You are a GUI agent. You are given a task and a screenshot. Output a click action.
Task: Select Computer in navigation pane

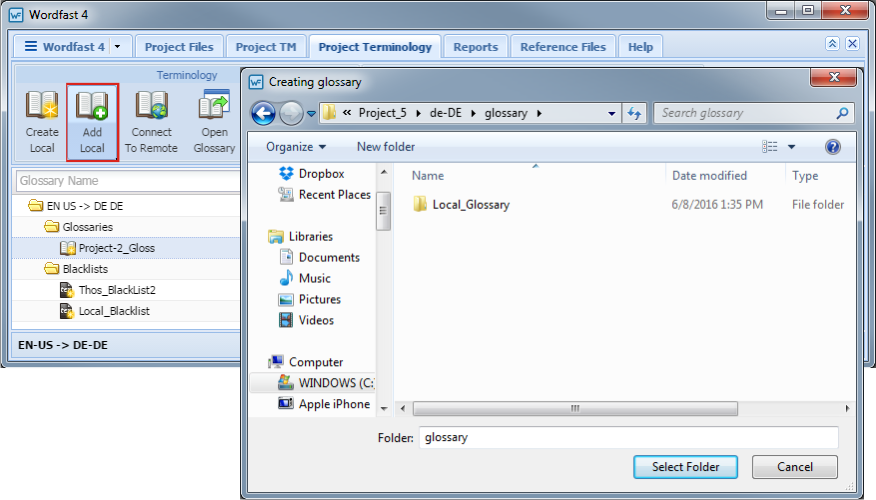pyautogui.click(x=306, y=362)
